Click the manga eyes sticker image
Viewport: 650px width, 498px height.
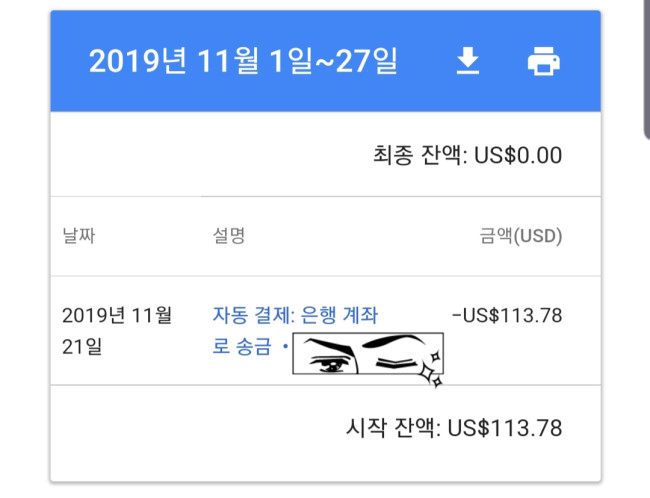click(x=367, y=355)
